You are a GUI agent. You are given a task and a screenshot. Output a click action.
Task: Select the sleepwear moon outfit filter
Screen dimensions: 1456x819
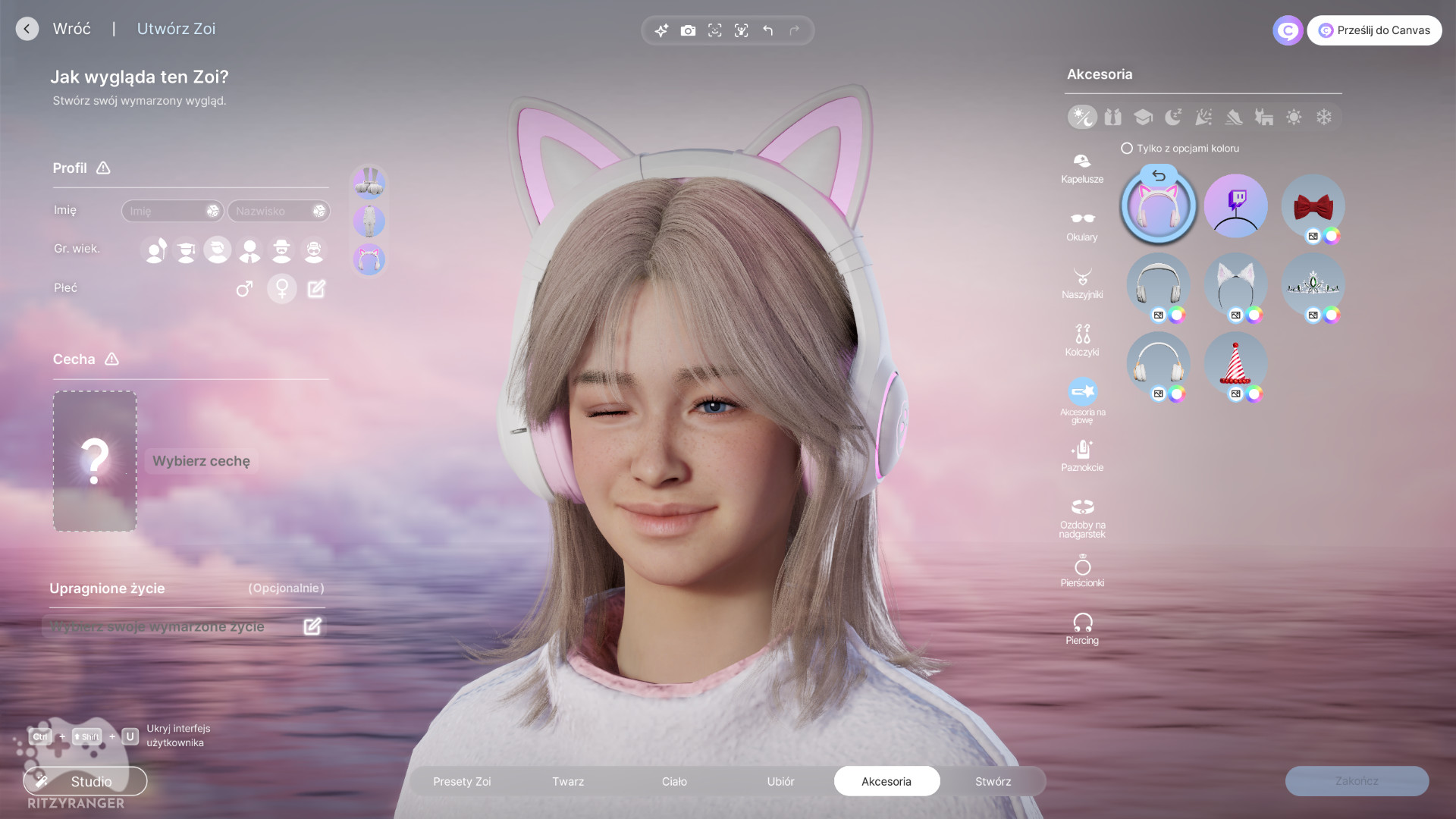[1173, 117]
